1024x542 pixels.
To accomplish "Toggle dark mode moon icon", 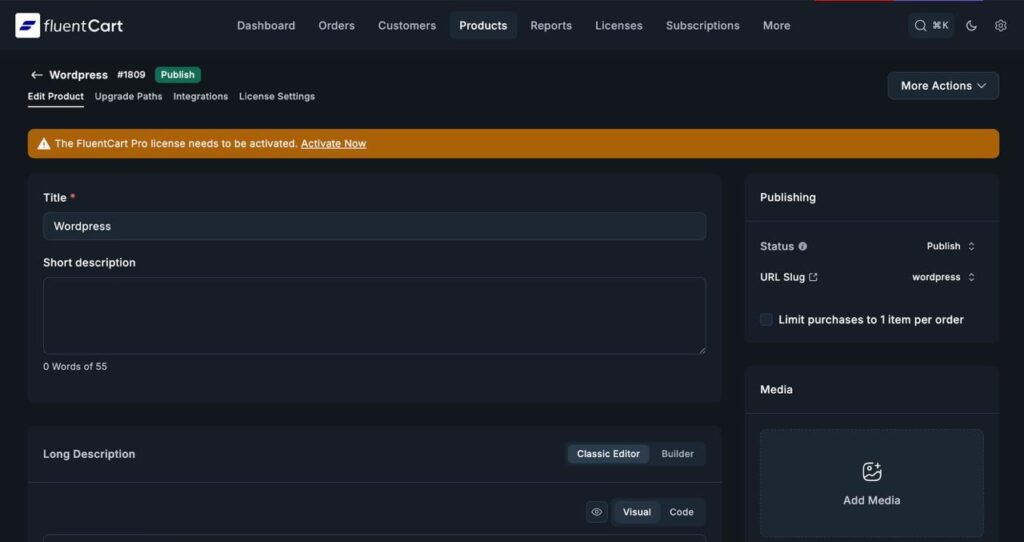I will click(x=971, y=25).
